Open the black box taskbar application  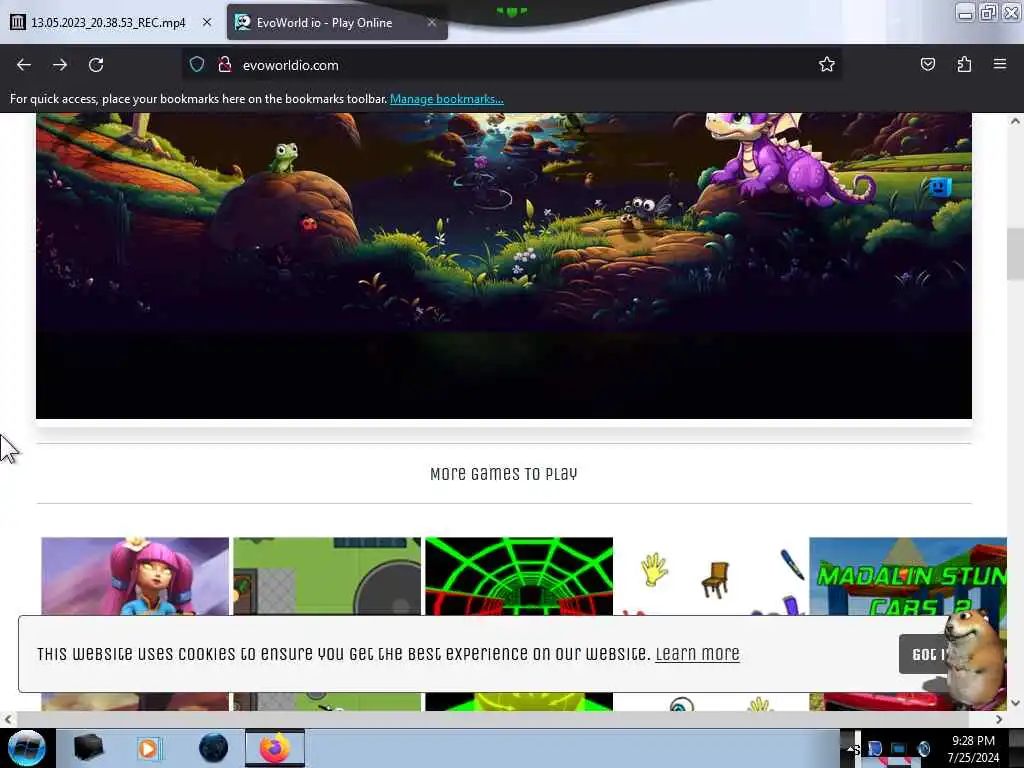coord(88,748)
